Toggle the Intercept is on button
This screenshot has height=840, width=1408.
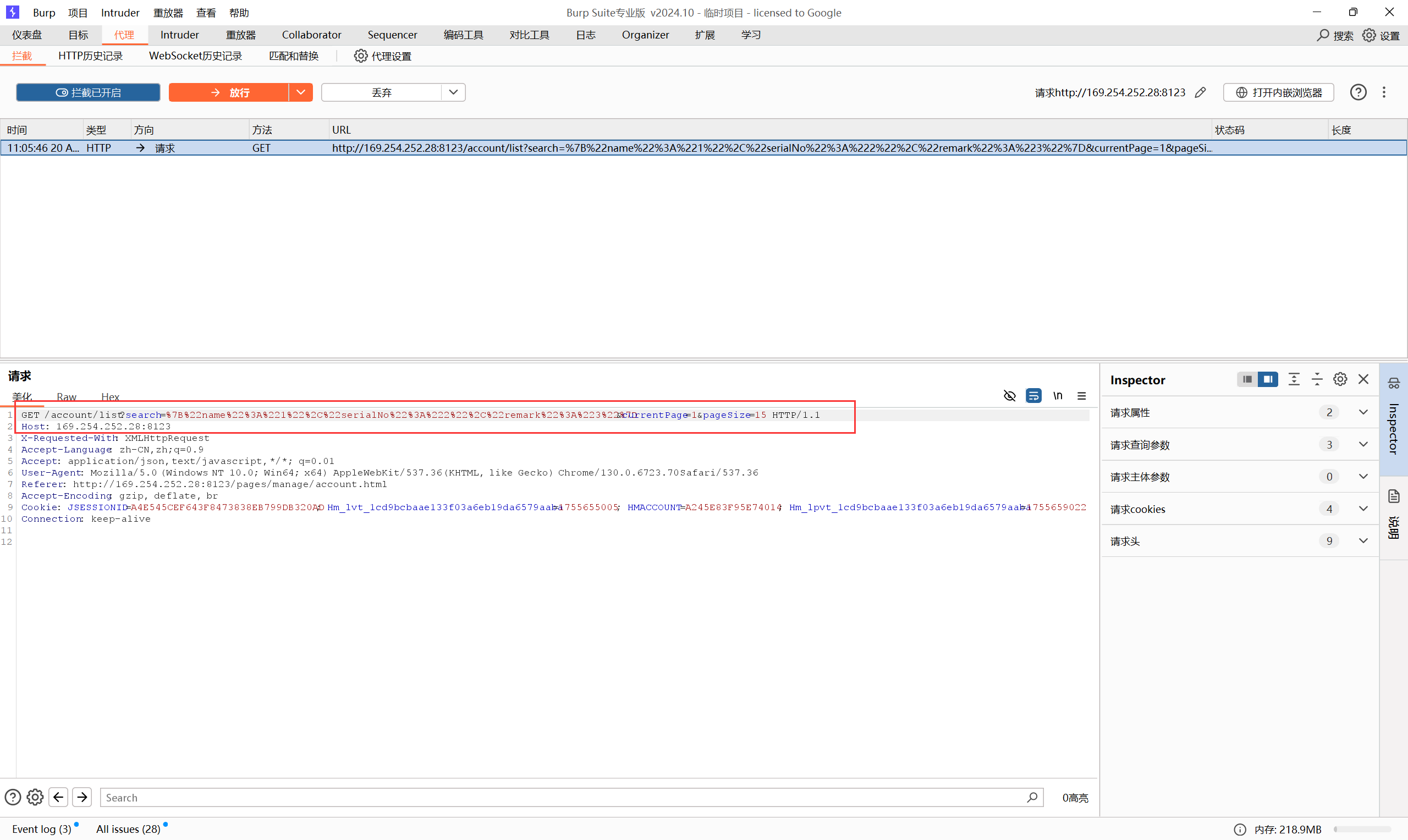(89, 92)
